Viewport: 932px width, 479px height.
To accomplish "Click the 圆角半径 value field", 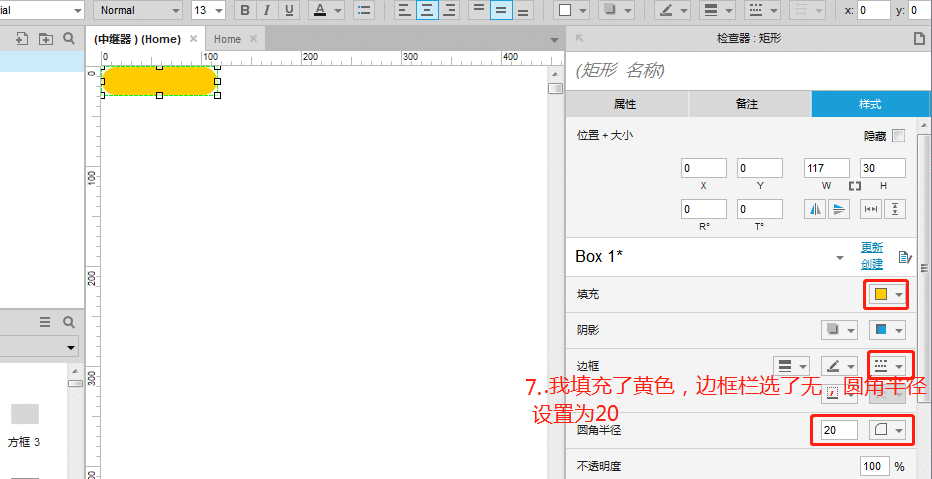I will [x=837, y=430].
